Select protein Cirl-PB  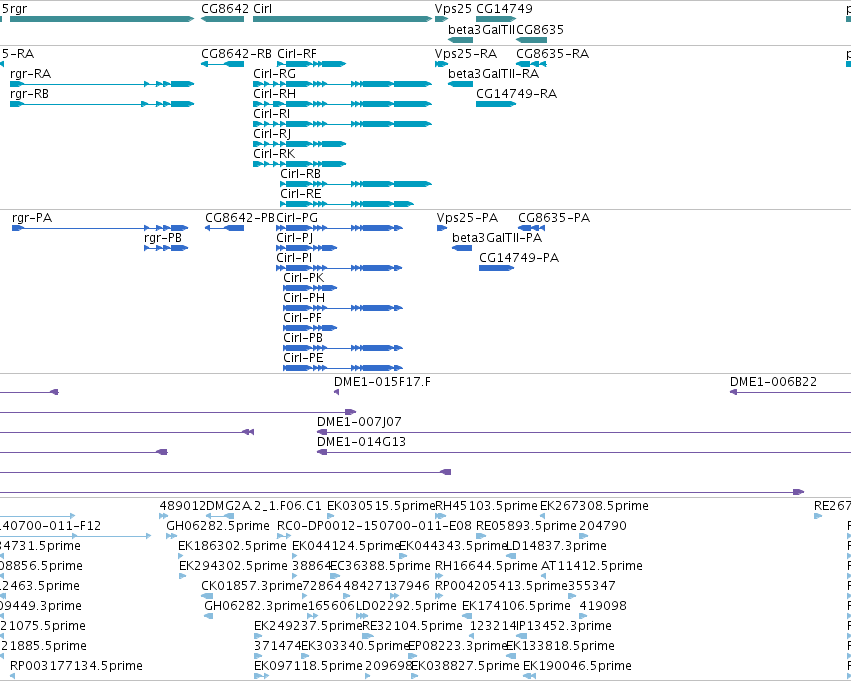(x=343, y=348)
